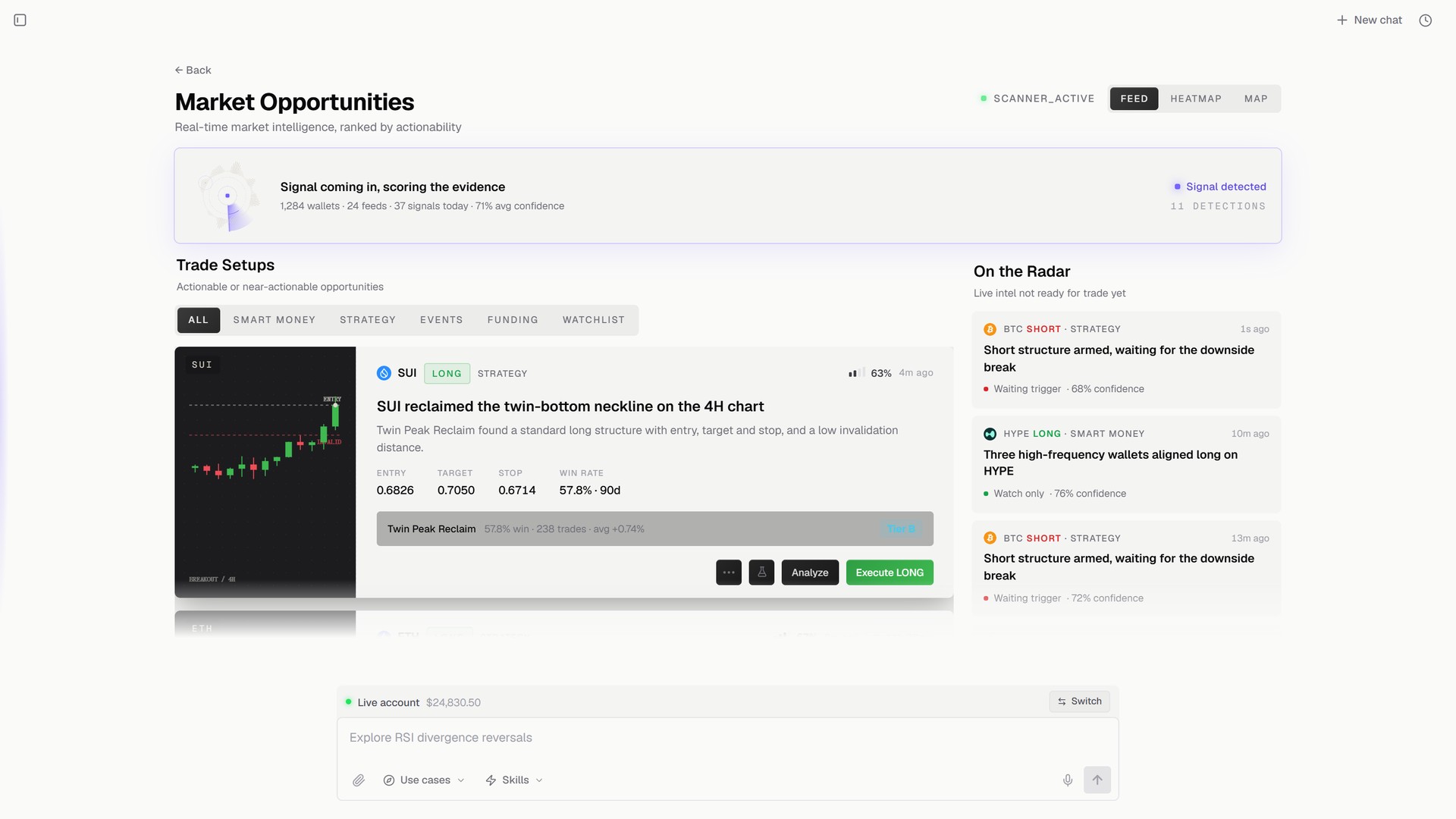
Task: Switch to the FEED view
Action: tap(1134, 99)
